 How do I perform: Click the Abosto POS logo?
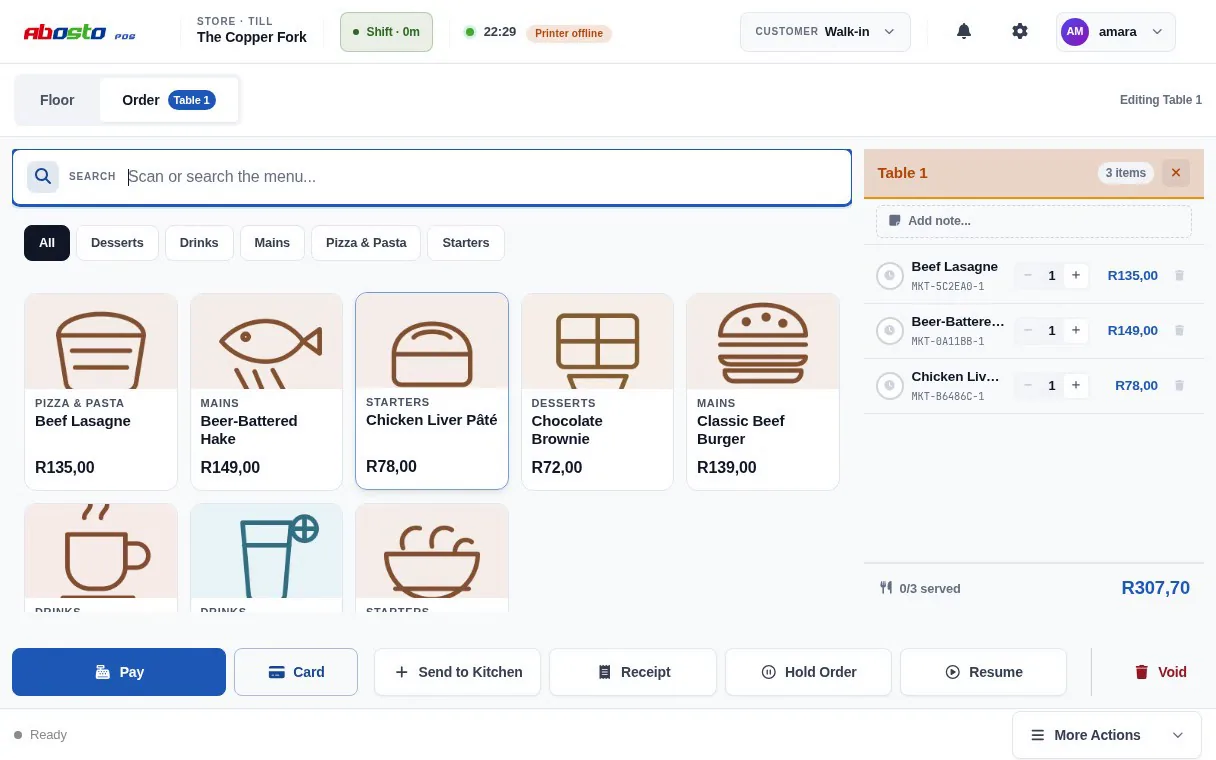coord(80,32)
